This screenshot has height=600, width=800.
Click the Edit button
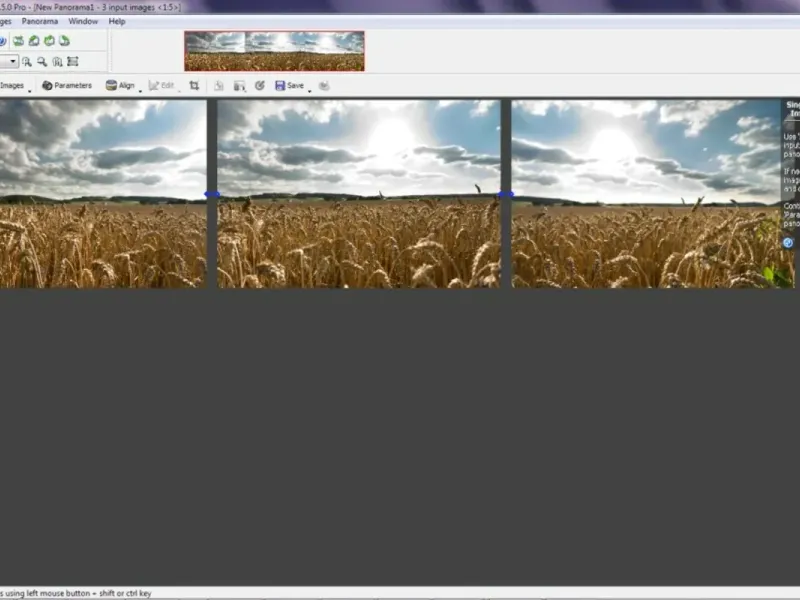pyautogui.click(x=161, y=86)
